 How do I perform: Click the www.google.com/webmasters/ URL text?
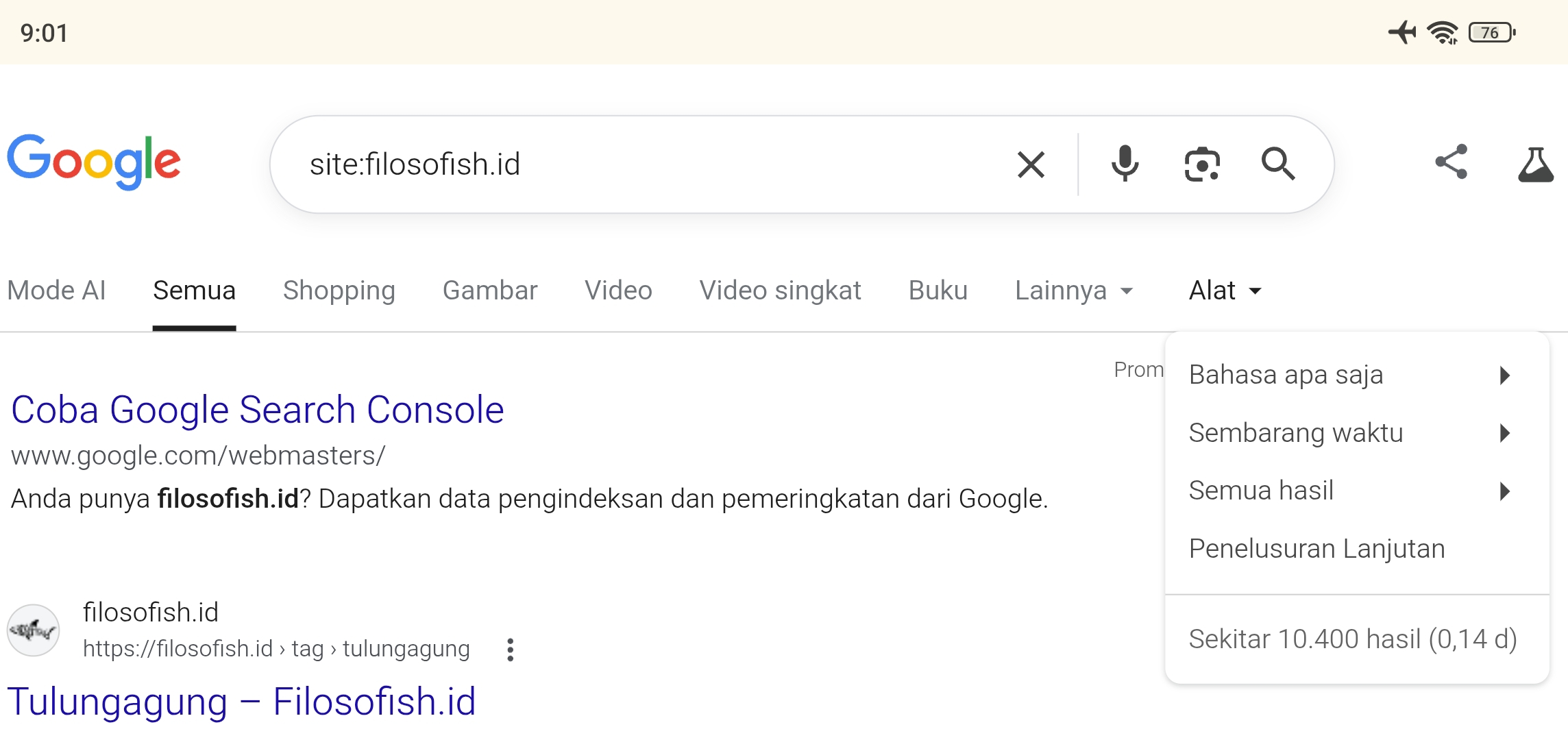(198, 456)
